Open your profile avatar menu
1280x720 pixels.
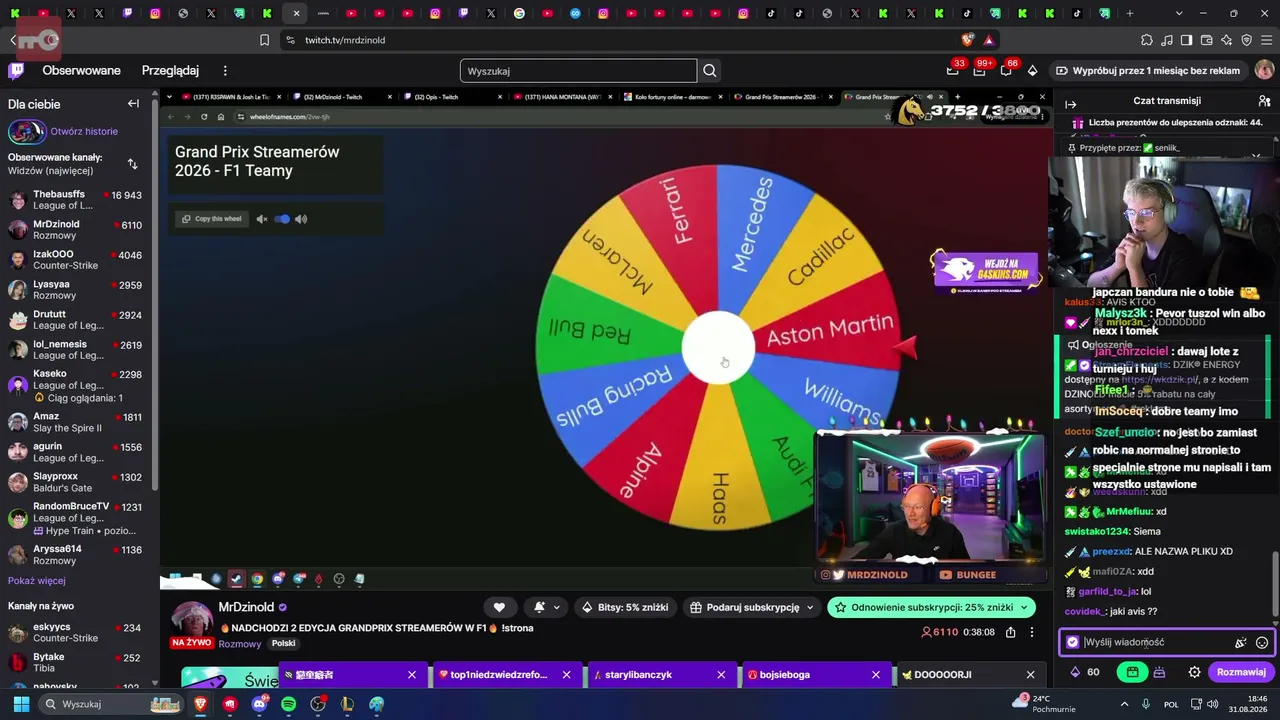[x=1264, y=71]
